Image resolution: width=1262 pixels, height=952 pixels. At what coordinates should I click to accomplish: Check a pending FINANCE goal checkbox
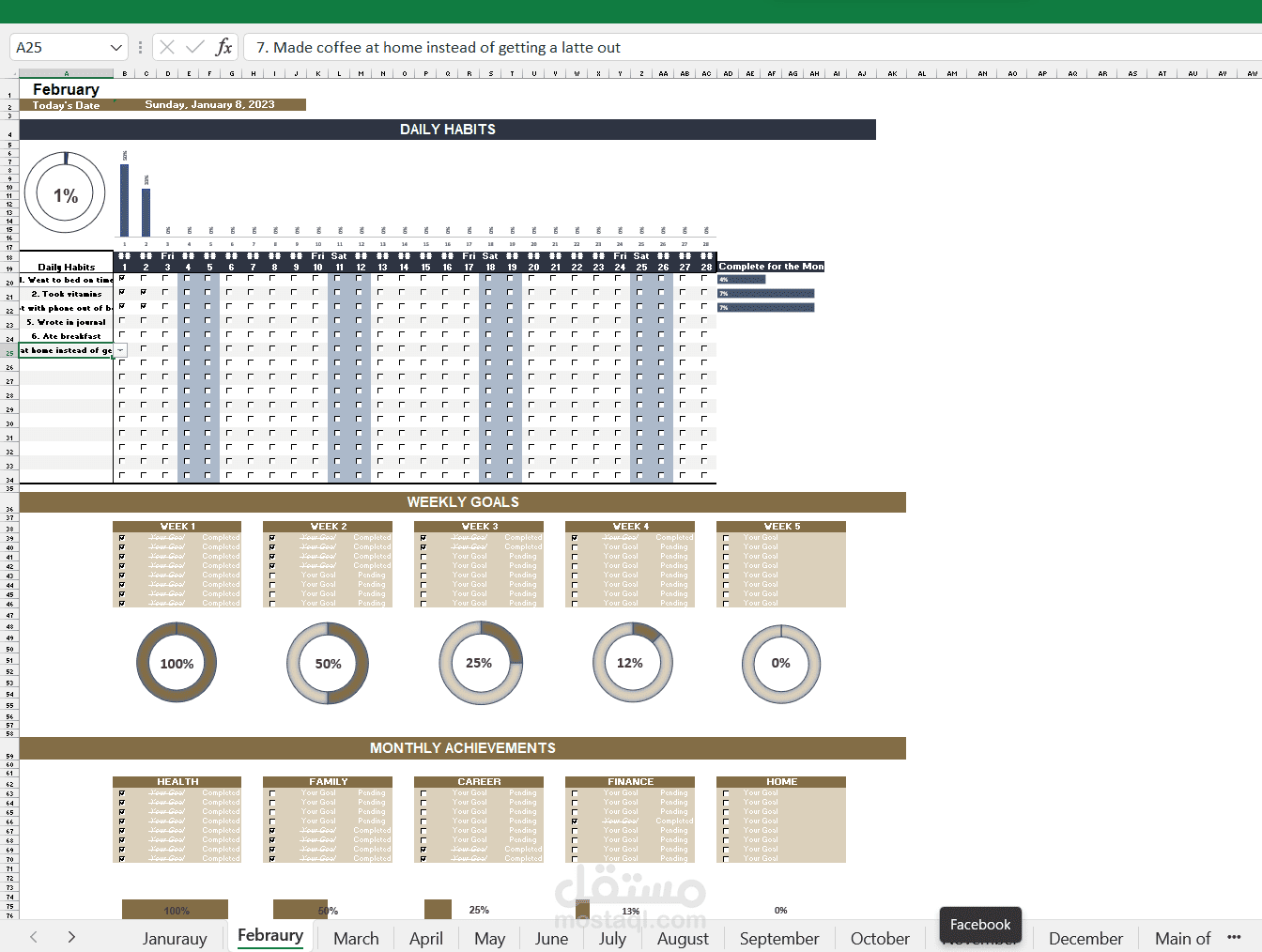click(x=573, y=791)
